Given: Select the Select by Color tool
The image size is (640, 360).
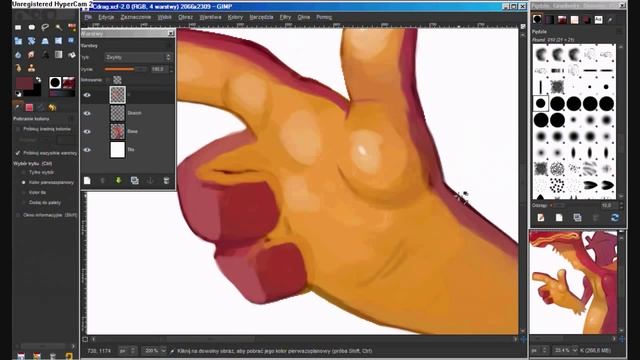Looking at the screenshot, I should pyautogui.click(x=72, y=27).
